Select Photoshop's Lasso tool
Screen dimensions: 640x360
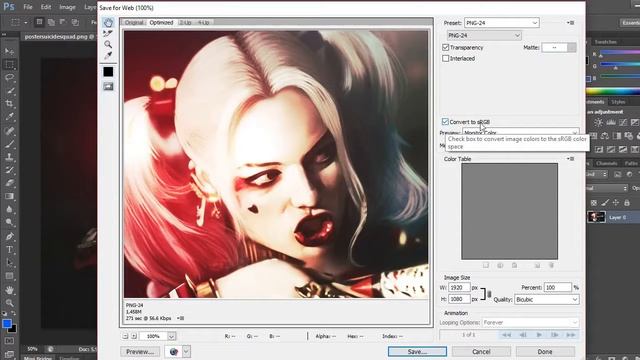[9, 77]
